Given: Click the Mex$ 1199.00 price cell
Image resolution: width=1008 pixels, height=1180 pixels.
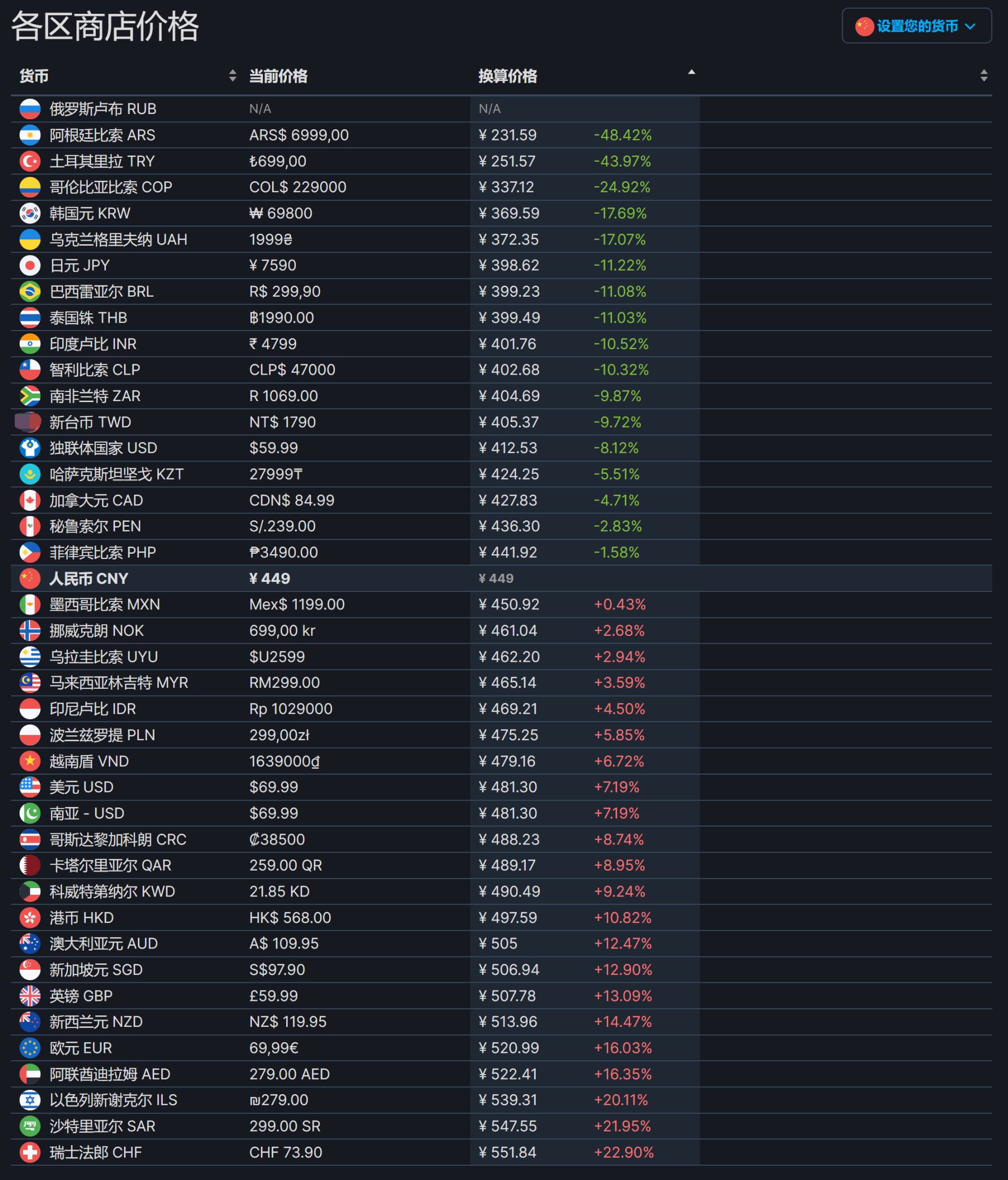Looking at the screenshot, I should (x=297, y=604).
